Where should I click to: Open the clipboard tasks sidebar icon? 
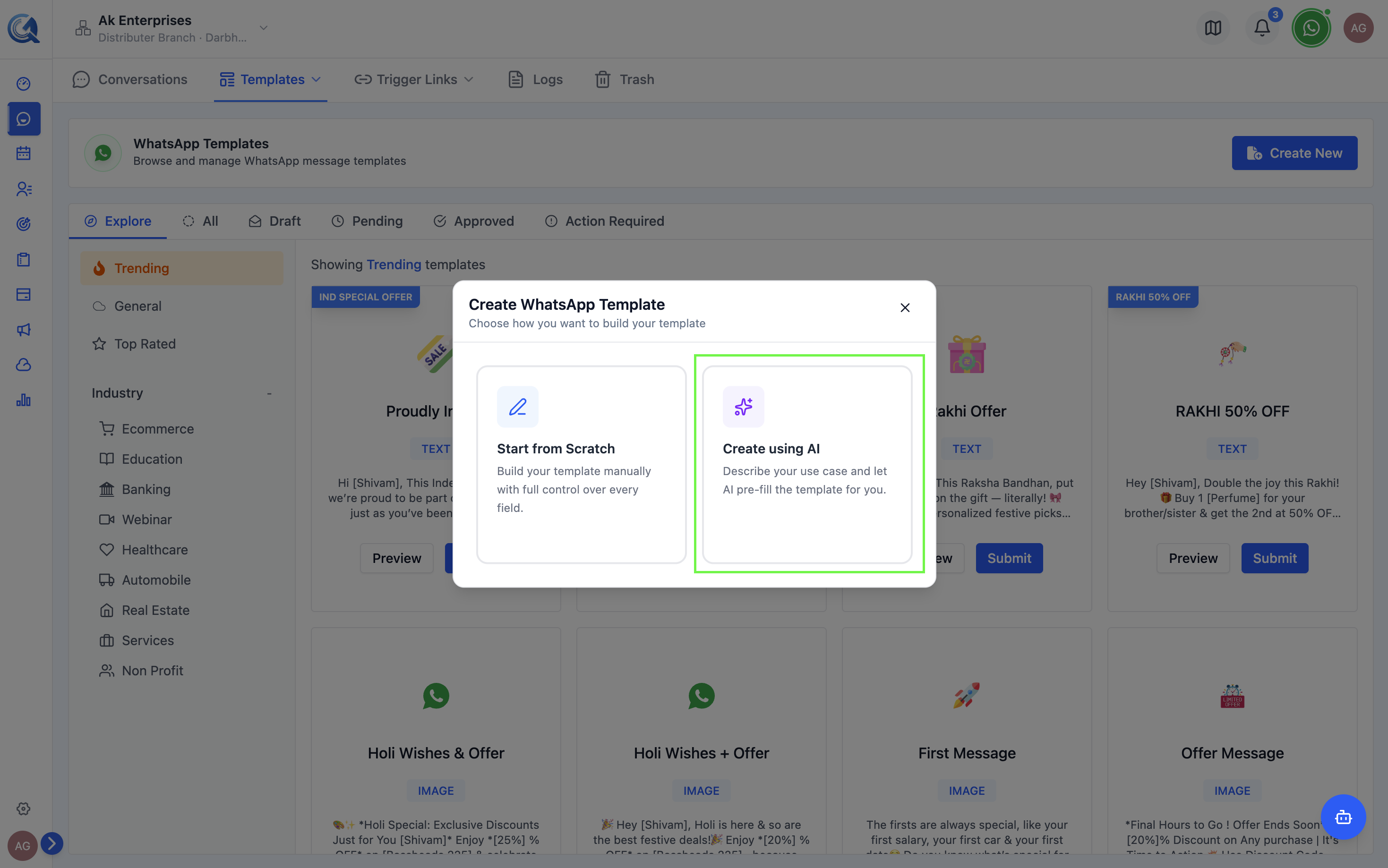(23, 259)
